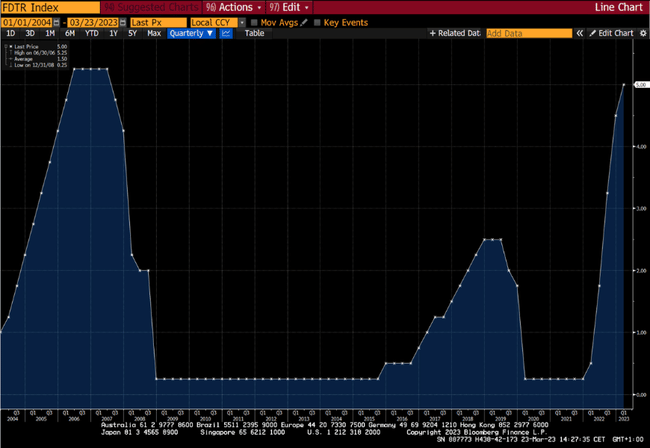Toggle the Mov Avgs checkbox

[x=254, y=21]
